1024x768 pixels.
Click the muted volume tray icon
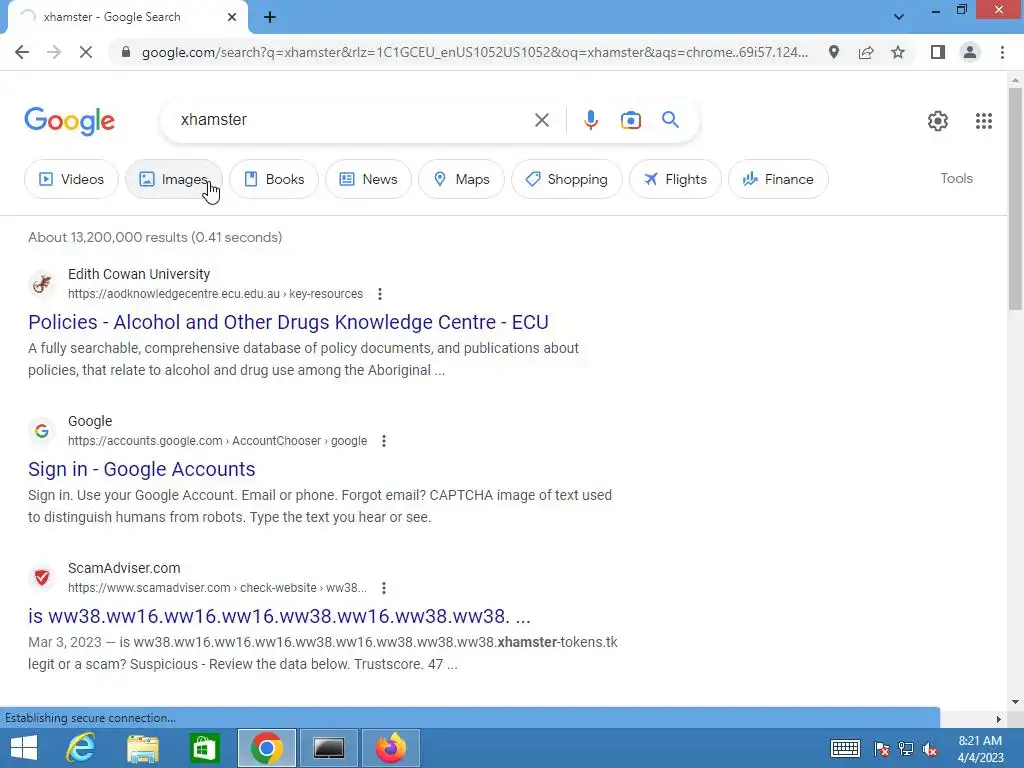click(x=930, y=749)
